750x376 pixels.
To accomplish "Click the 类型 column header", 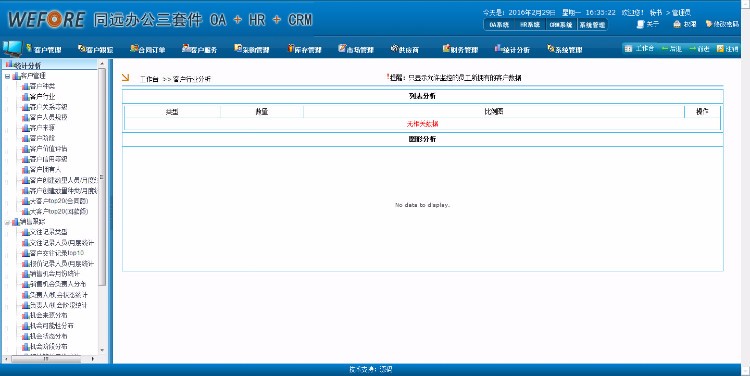I will tap(172, 111).
